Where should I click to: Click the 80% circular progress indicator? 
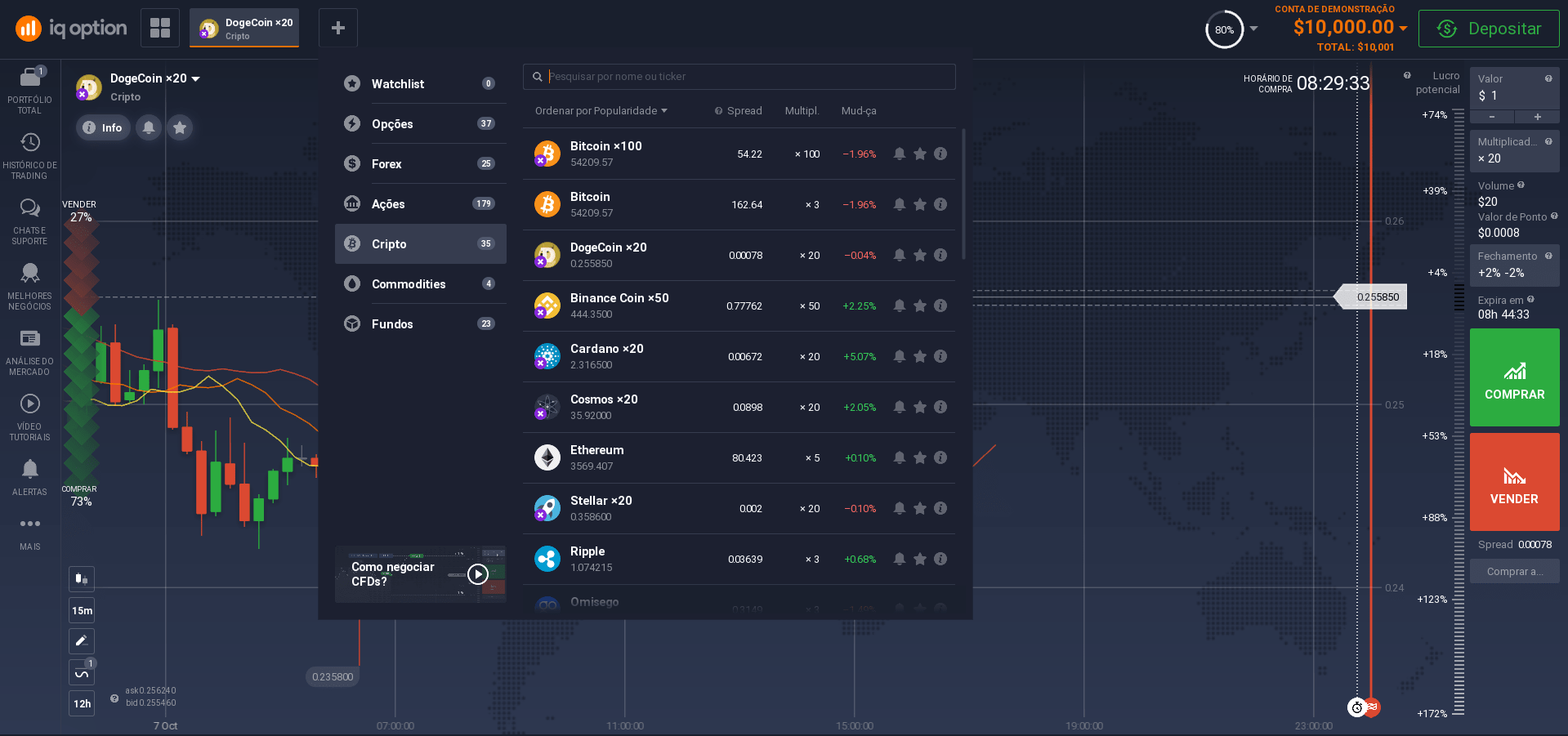tap(1224, 29)
